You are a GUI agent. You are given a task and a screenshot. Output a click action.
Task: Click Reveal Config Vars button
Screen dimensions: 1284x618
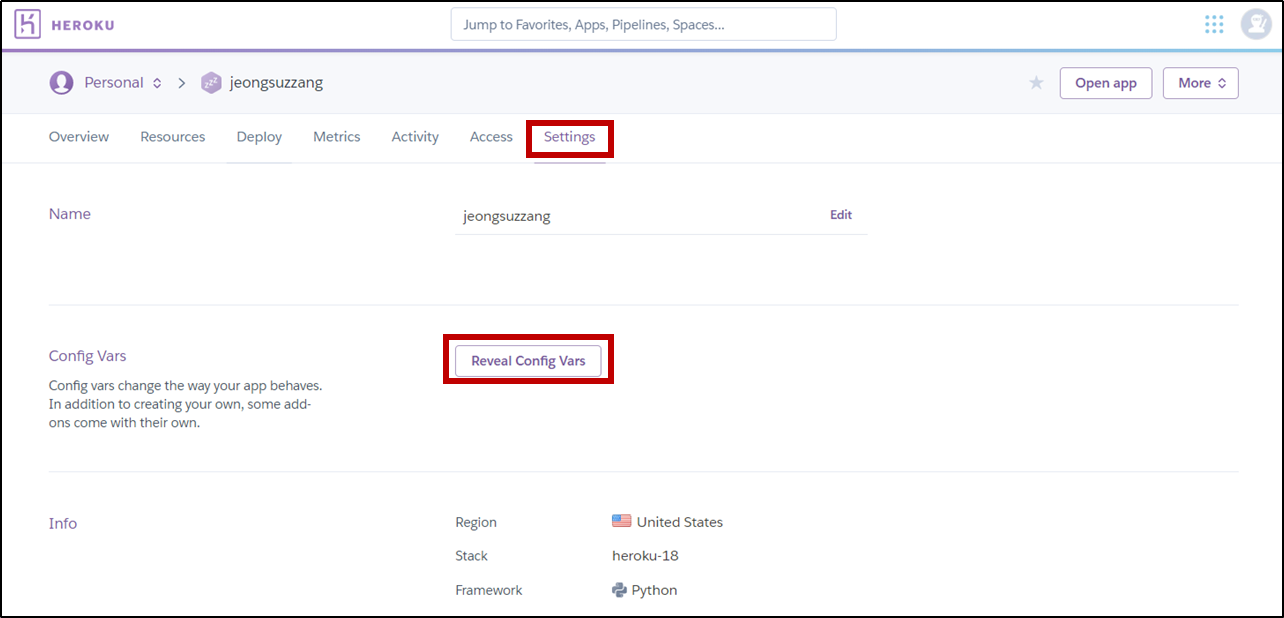[x=528, y=361]
